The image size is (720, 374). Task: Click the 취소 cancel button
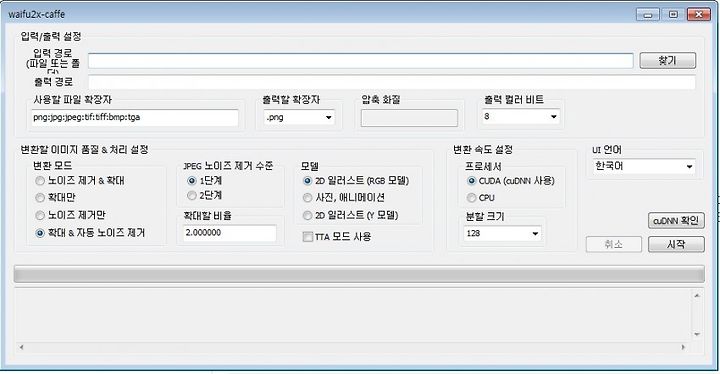click(614, 244)
